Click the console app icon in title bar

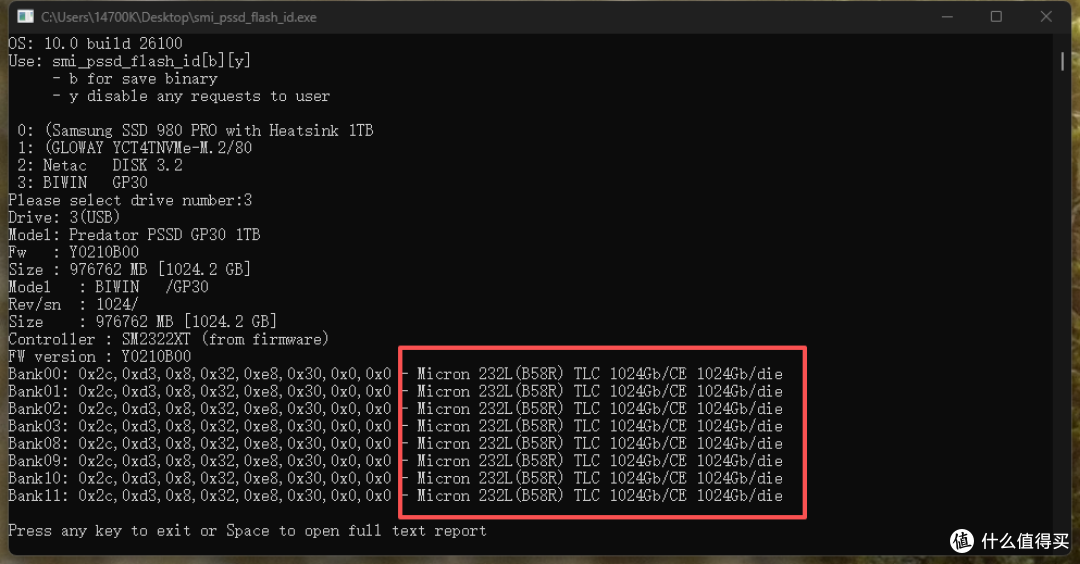point(25,17)
